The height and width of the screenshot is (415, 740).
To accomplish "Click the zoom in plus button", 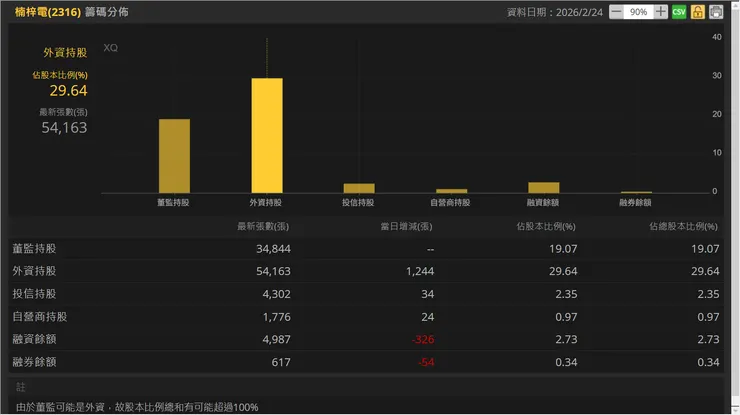I will 661,12.
